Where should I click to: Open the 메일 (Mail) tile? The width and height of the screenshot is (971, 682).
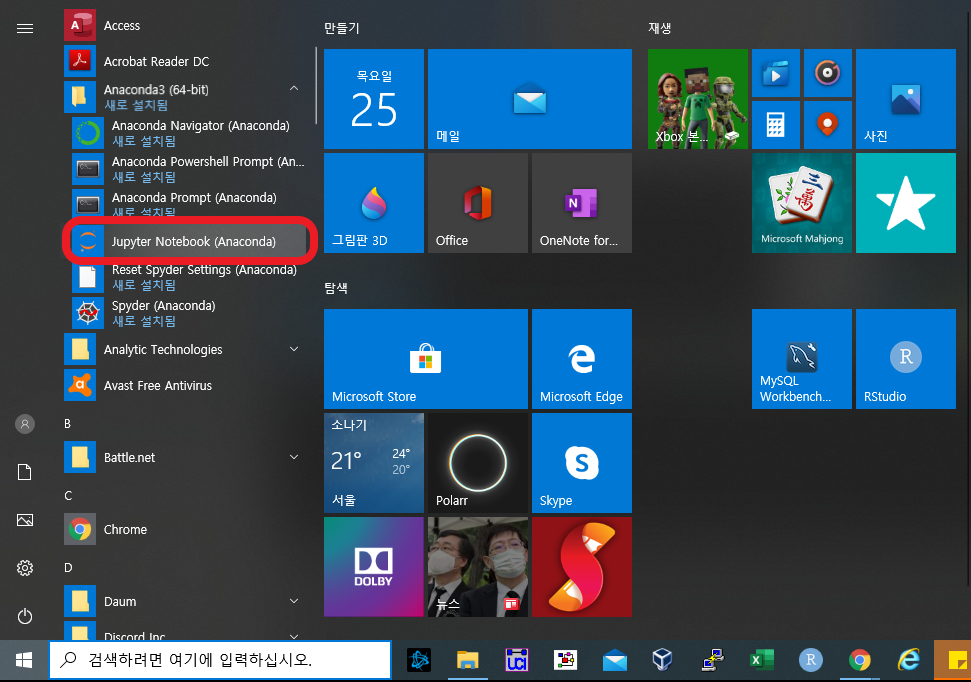[530, 99]
